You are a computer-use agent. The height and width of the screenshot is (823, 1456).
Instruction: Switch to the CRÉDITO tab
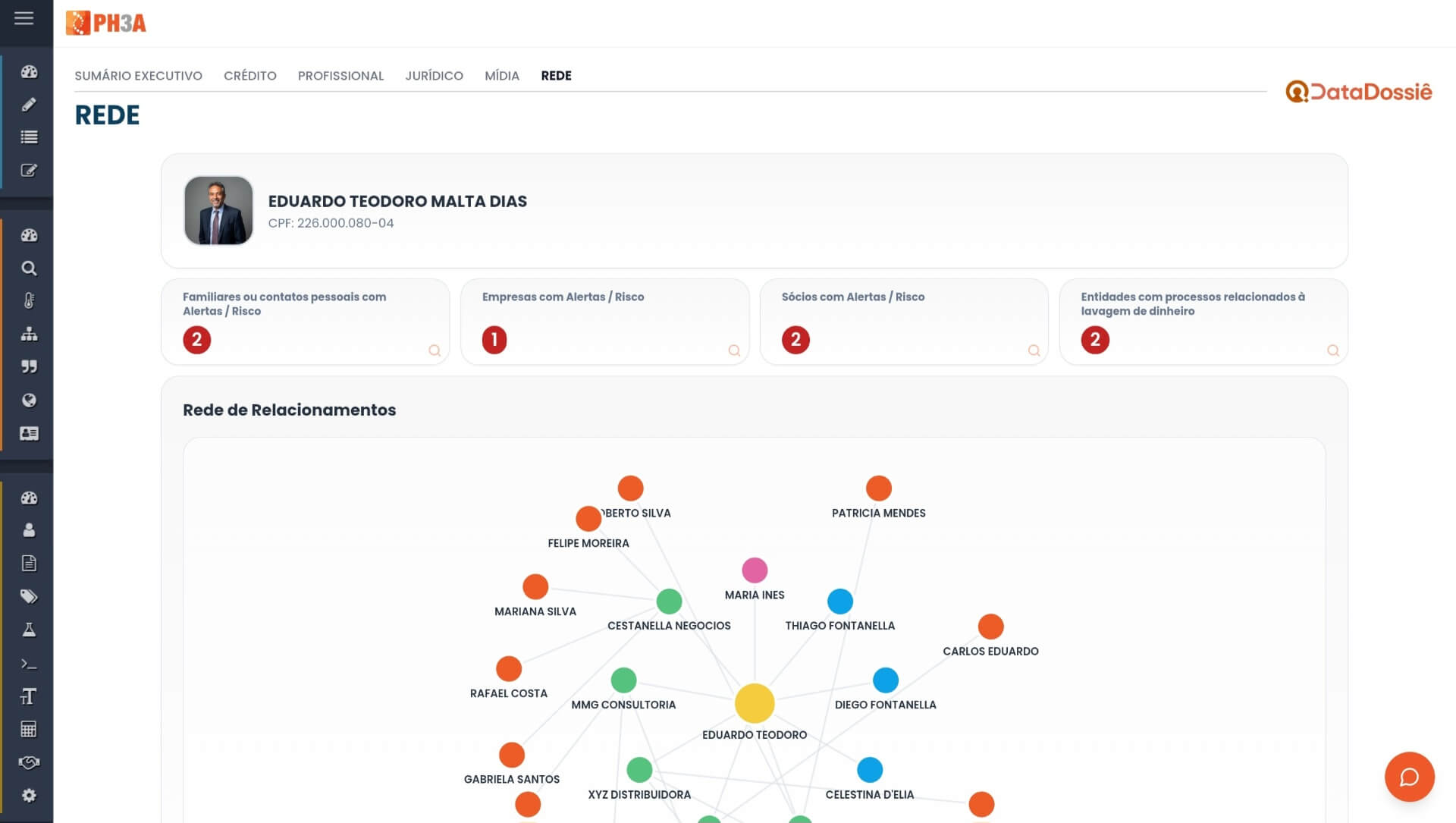[x=249, y=76]
